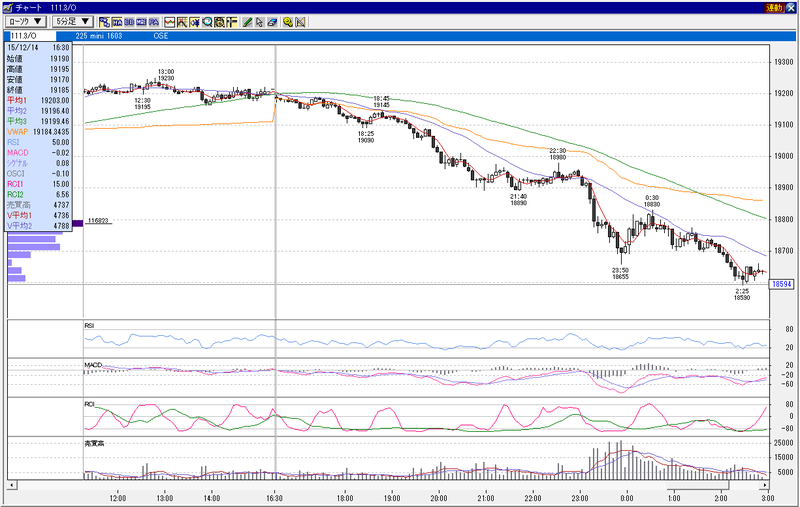Open the ローソク chart type dropdown

[x=26, y=21]
